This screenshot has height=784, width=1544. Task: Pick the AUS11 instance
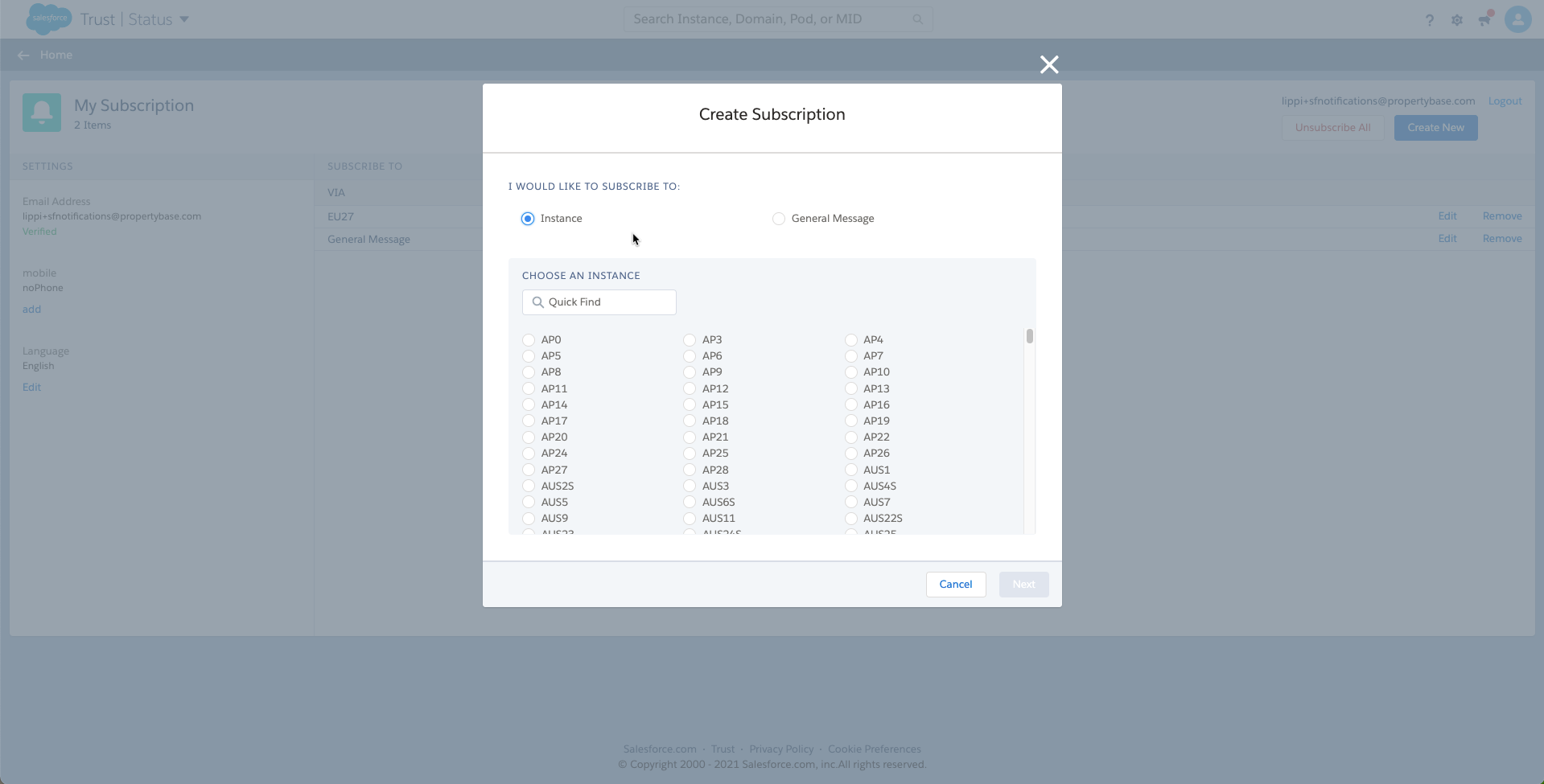(x=690, y=519)
